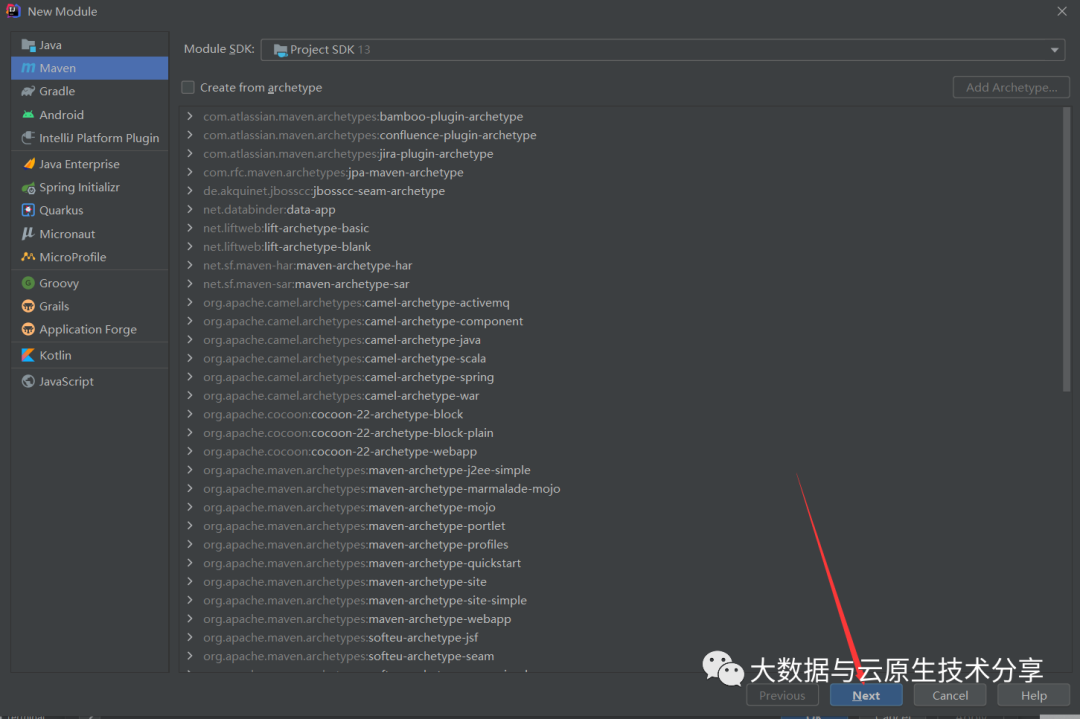Screen dimensions: 1080x719
Task: Click the Application Forge icon
Action: pos(28,329)
